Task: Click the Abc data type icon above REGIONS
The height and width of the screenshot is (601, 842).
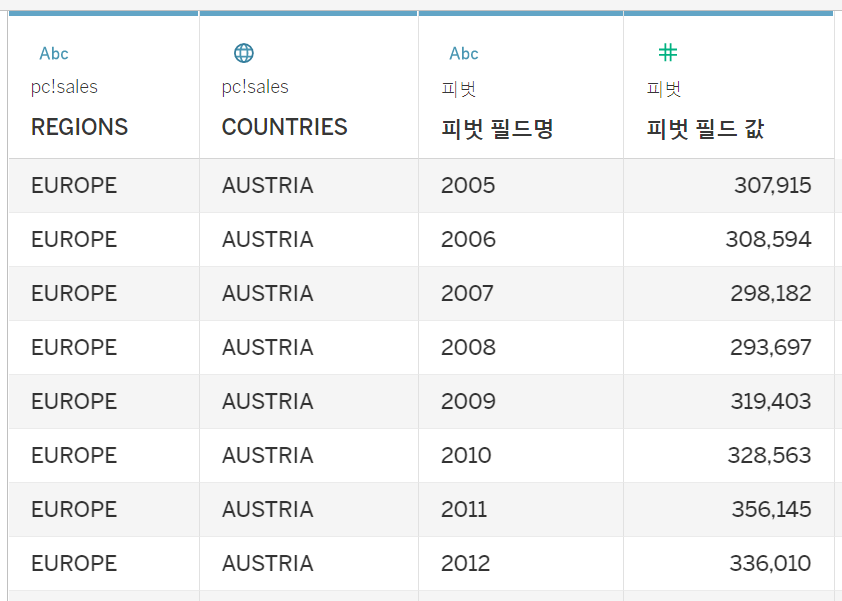Action: click(x=54, y=53)
